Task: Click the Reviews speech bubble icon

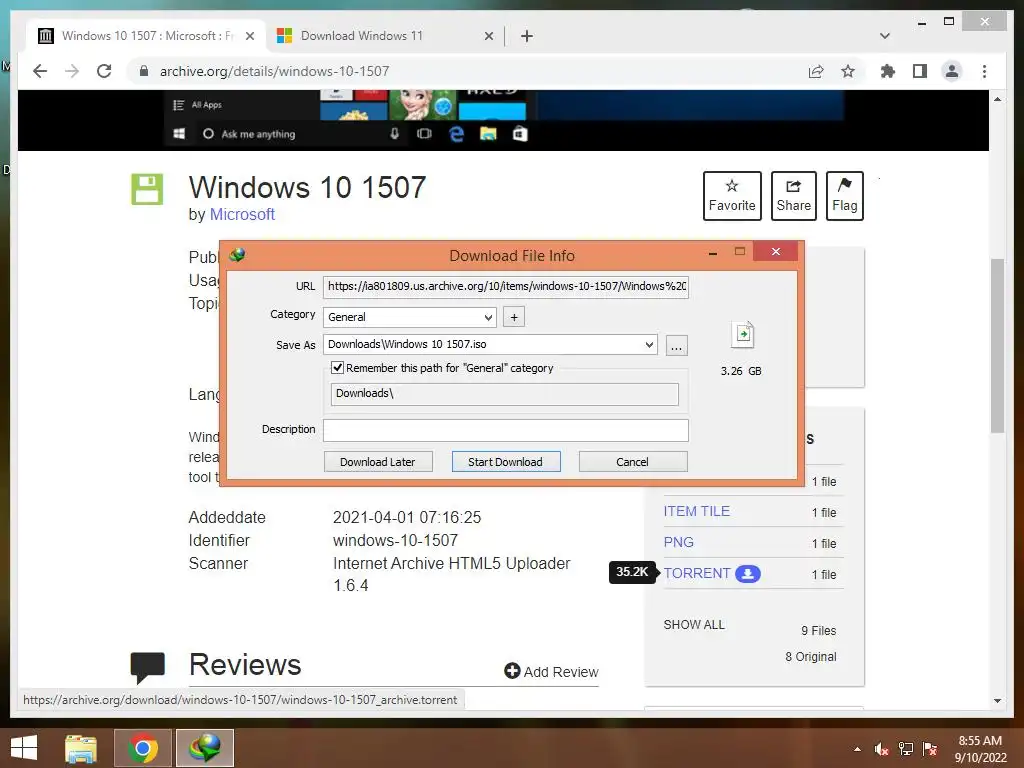Action: [x=148, y=666]
